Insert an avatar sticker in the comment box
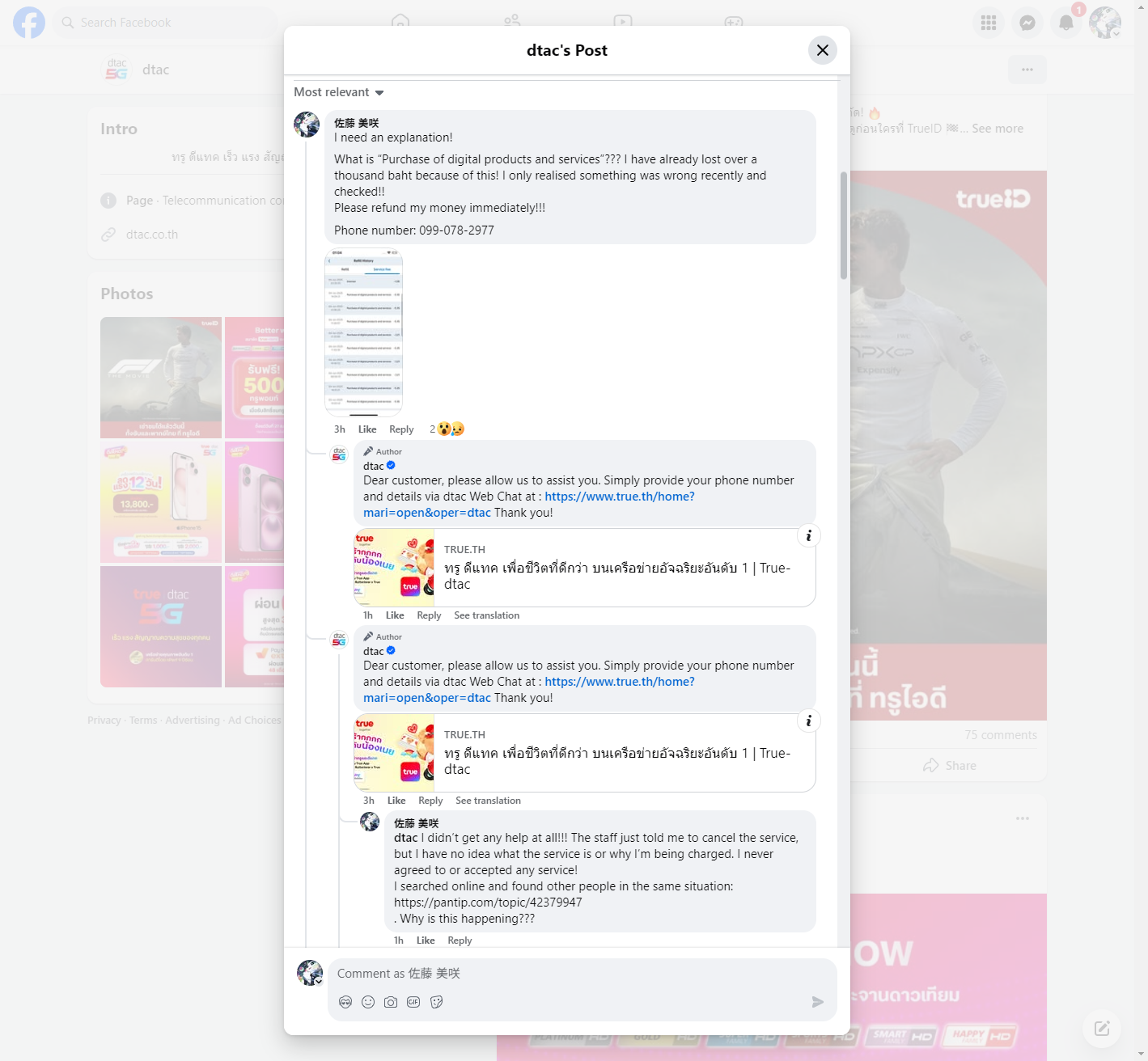Viewport: 1148px width, 1061px height. [x=345, y=1002]
